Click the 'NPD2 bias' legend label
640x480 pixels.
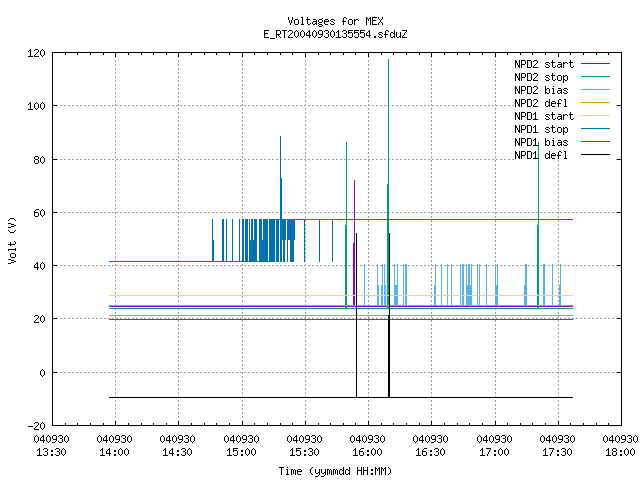[541, 90]
